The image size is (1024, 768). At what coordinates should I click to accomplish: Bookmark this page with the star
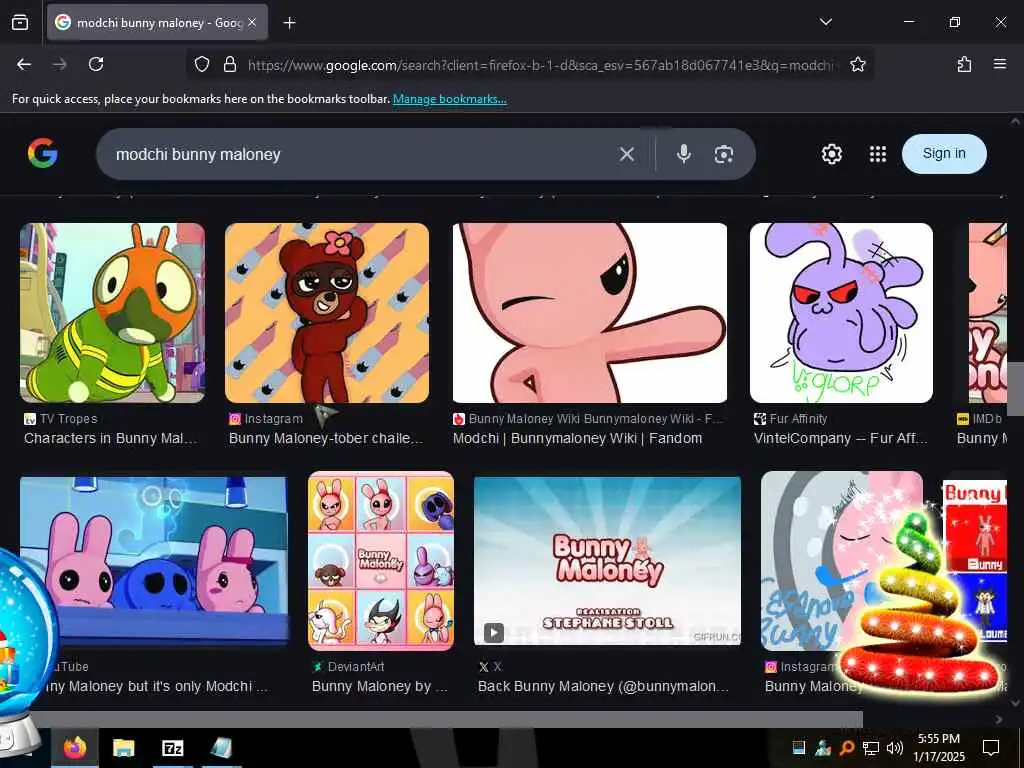click(x=857, y=64)
